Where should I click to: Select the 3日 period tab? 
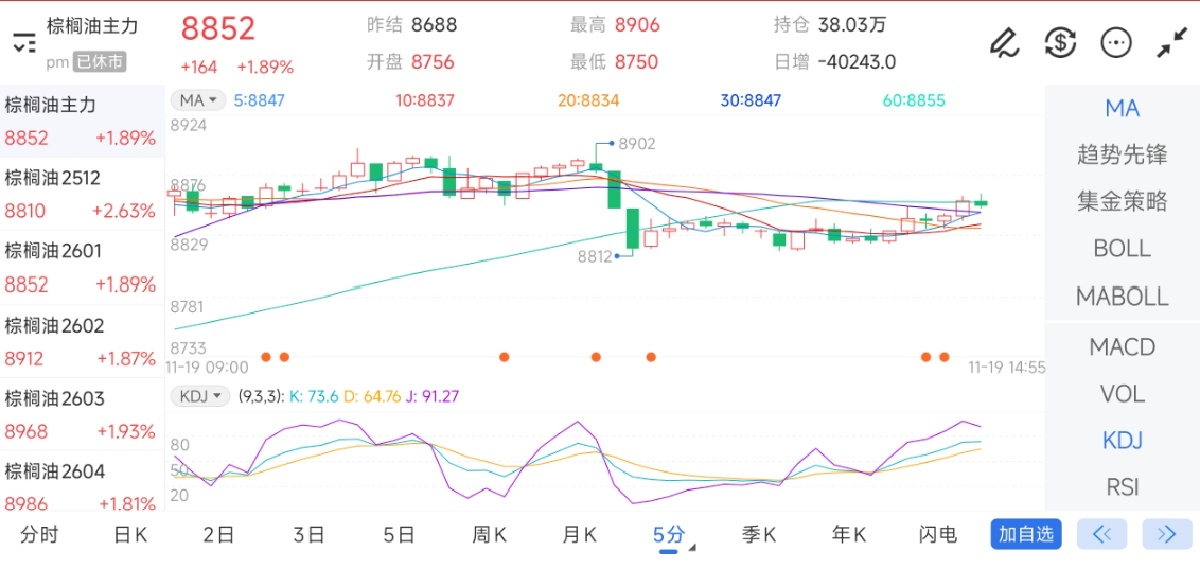[308, 535]
